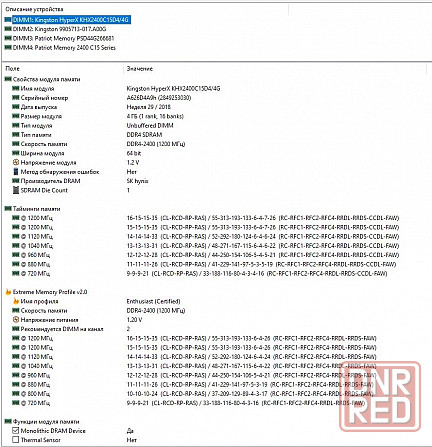Click memory chip icon beside DIMM4 entry
This screenshot has height=447, width=432.
click(x=8, y=48)
